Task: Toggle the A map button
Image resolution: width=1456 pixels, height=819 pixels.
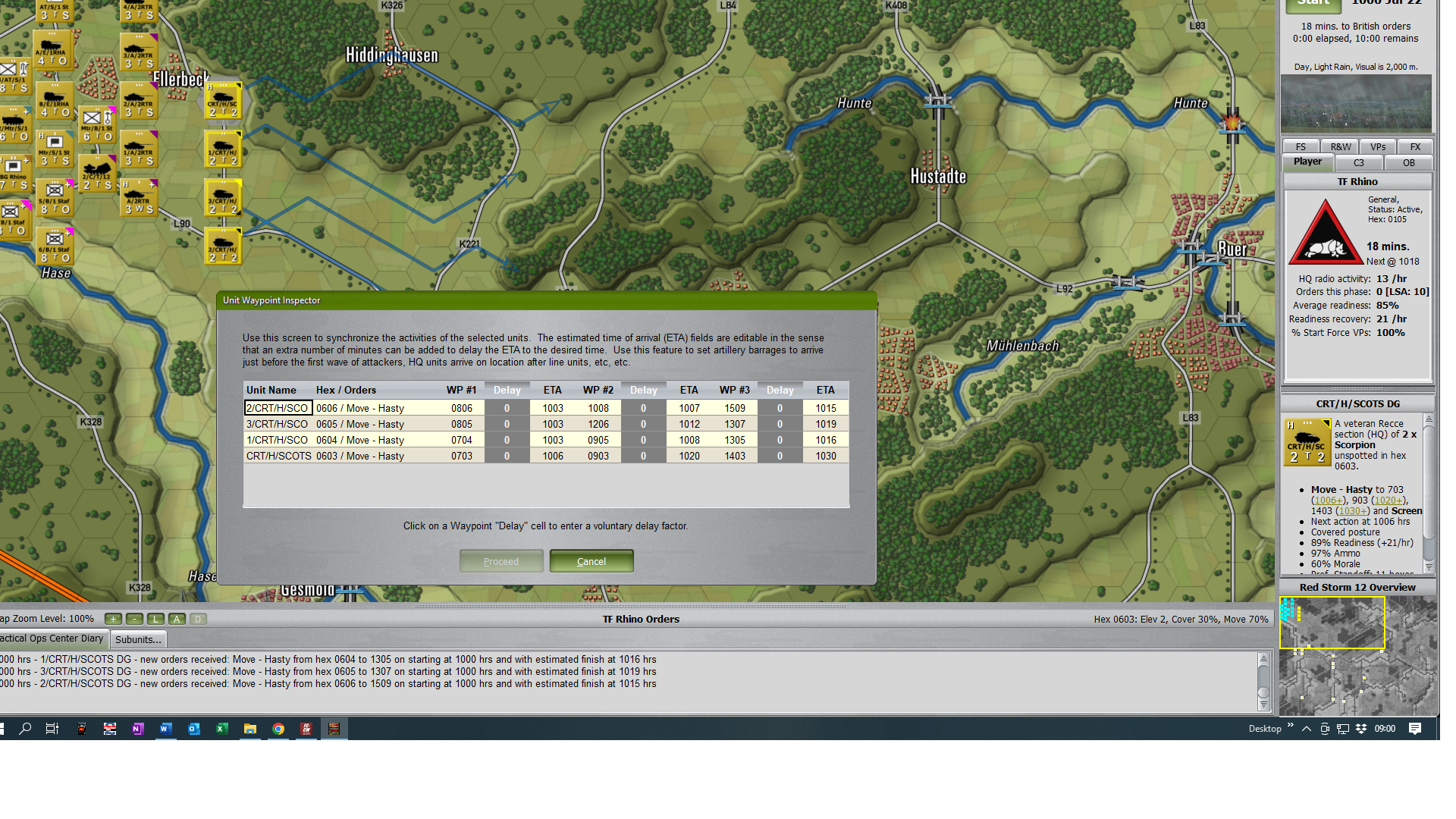Action: coord(177,620)
